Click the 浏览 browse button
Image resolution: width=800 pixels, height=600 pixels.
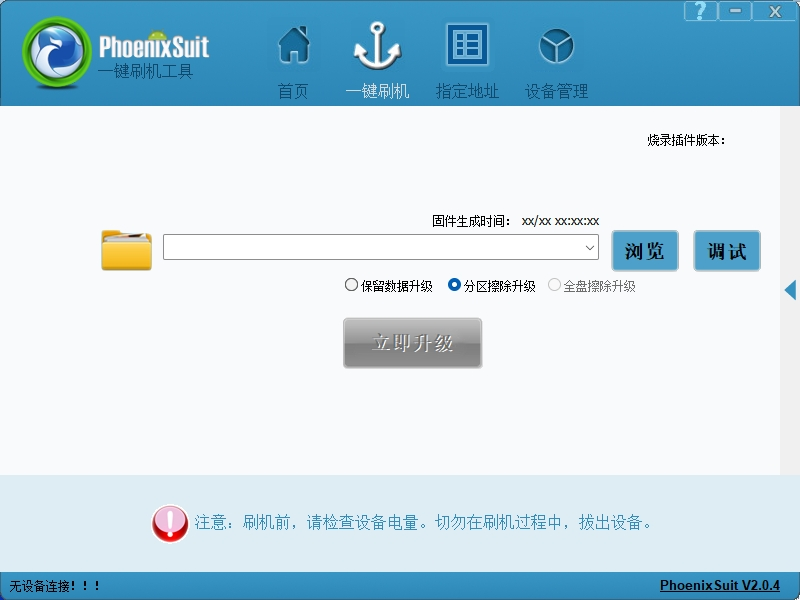pyautogui.click(x=645, y=251)
